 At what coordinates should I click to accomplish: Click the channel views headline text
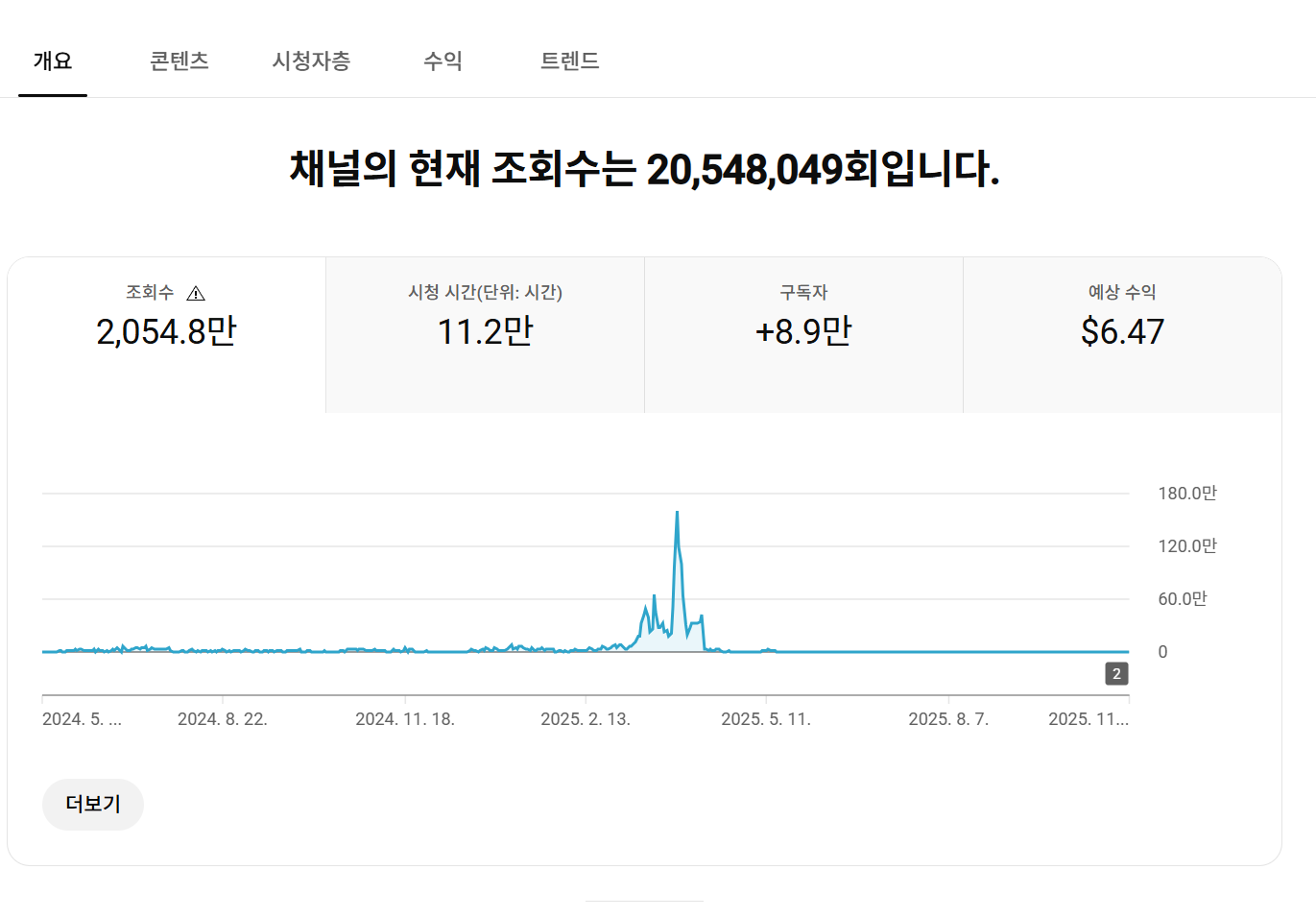(644, 169)
